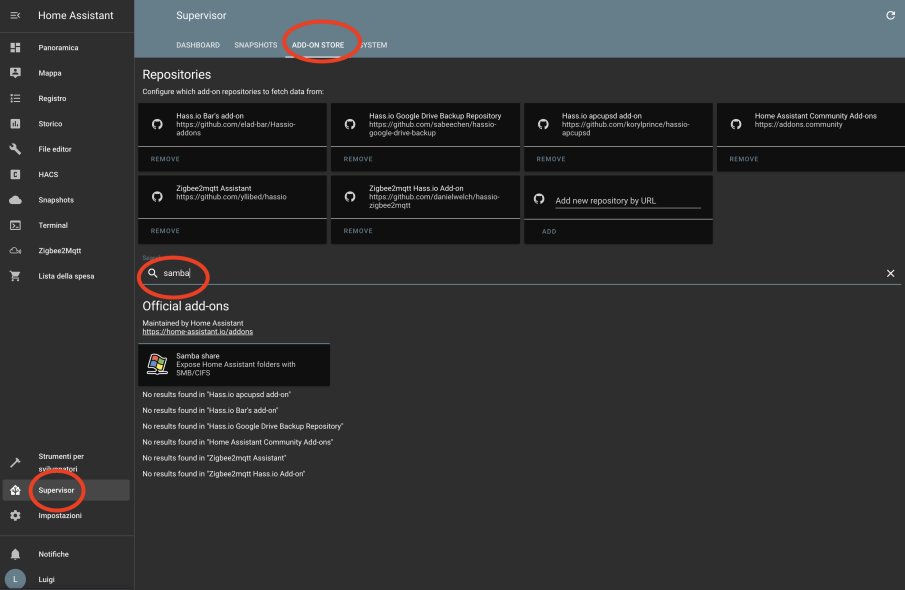Image resolution: width=905 pixels, height=590 pixels.
Task: Switch to the Dashboard tab
Action: (x=198, y=45)
